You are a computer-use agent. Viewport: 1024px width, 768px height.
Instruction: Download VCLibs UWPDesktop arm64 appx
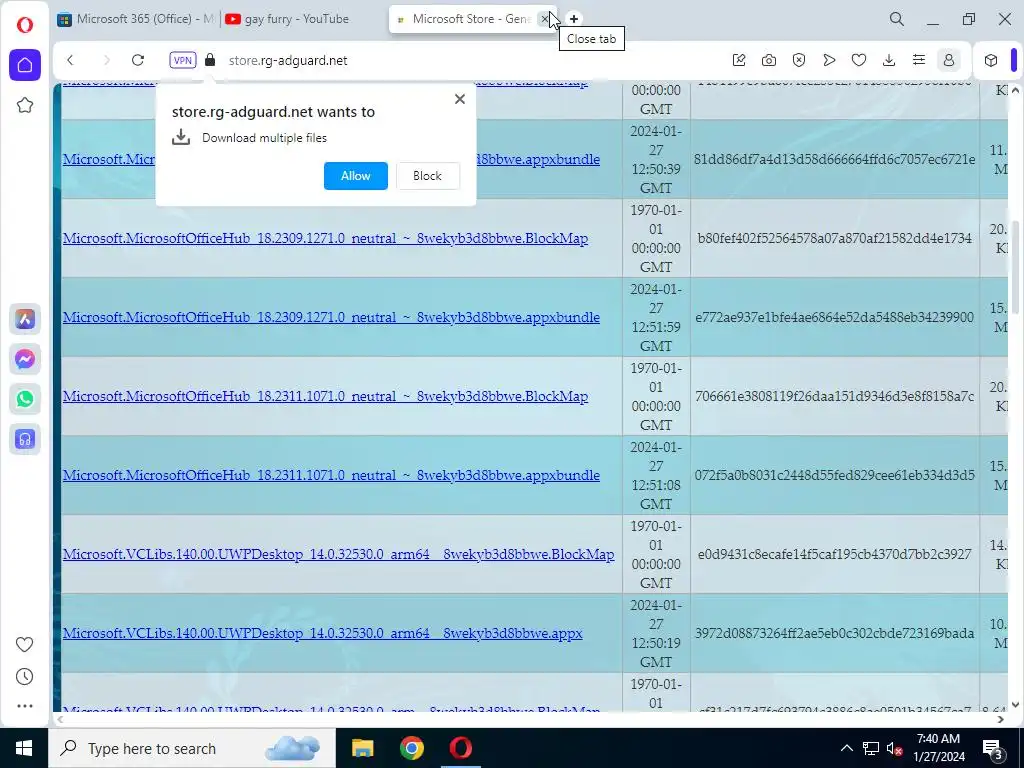click(x=323, y=633)
